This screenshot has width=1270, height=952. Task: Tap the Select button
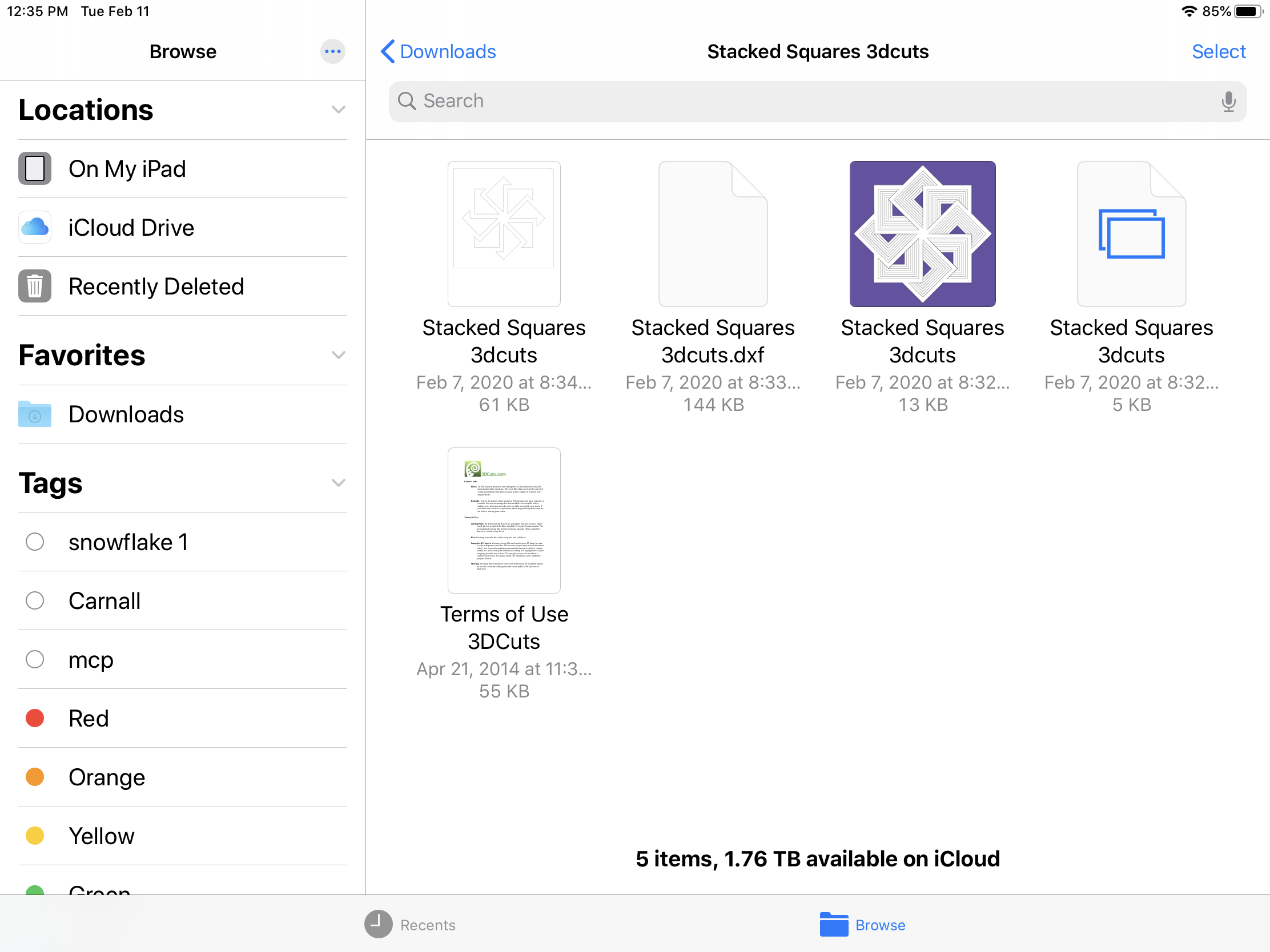tap(1219, 51)
